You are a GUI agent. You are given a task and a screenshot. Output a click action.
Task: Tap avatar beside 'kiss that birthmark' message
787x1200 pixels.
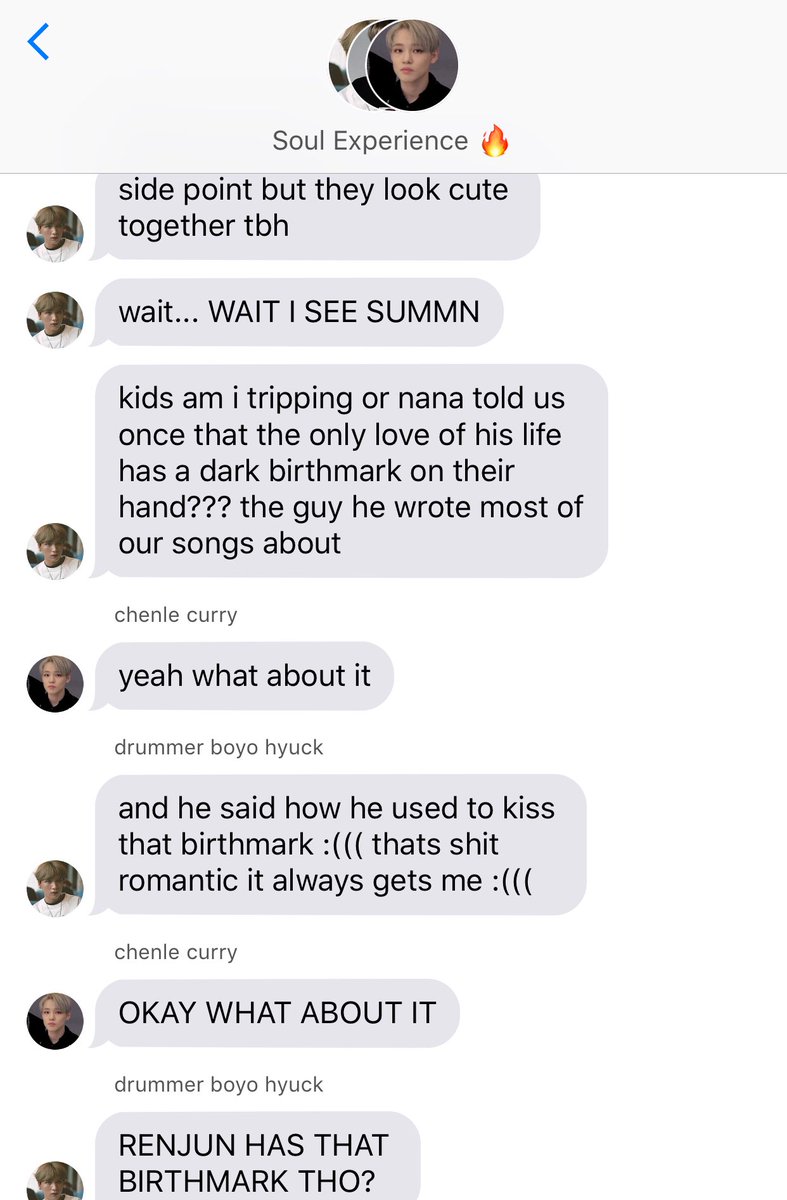55,888
